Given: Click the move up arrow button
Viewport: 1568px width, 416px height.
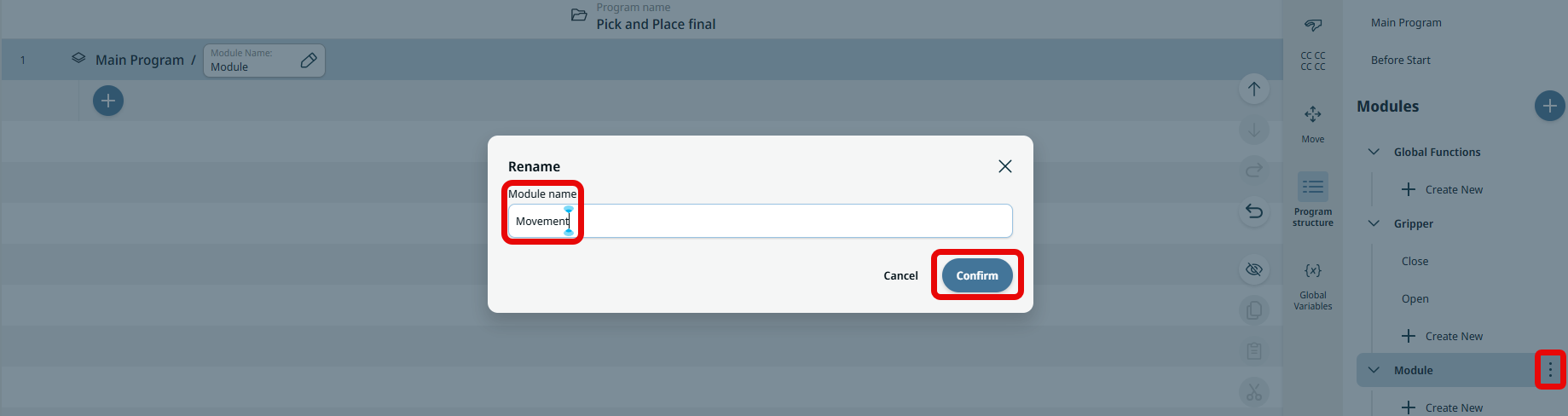Looking at the screenshot, I should [x=1254, y=89].
